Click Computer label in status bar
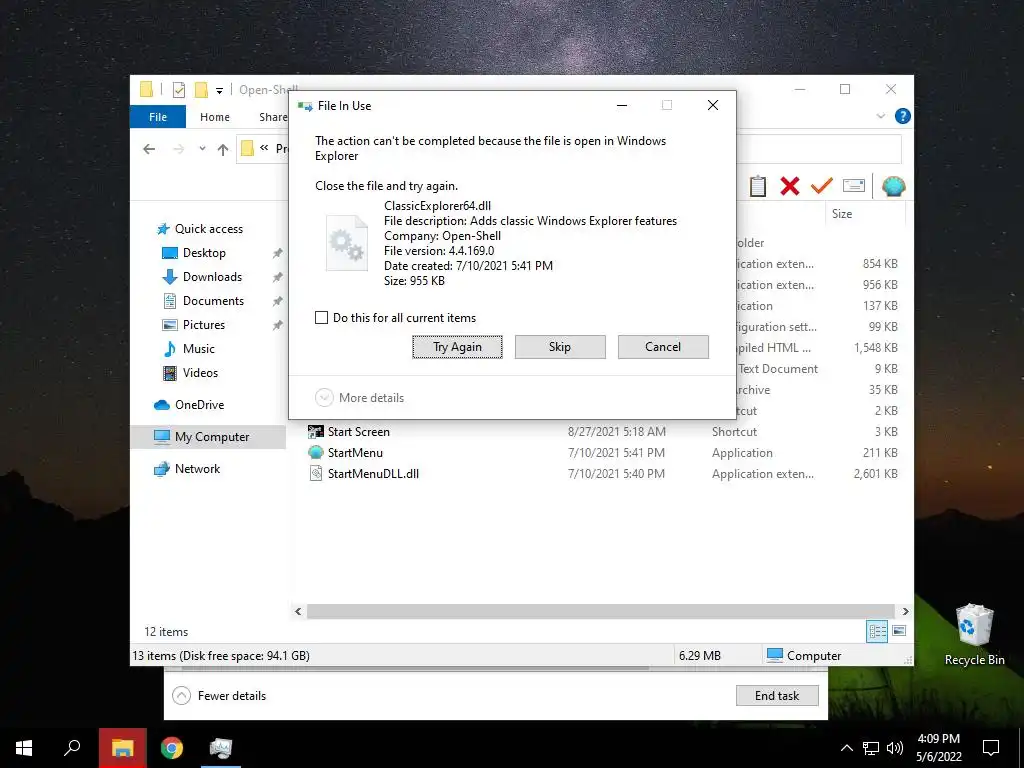The image size is (1024, 768). click(x=814, y=656)
